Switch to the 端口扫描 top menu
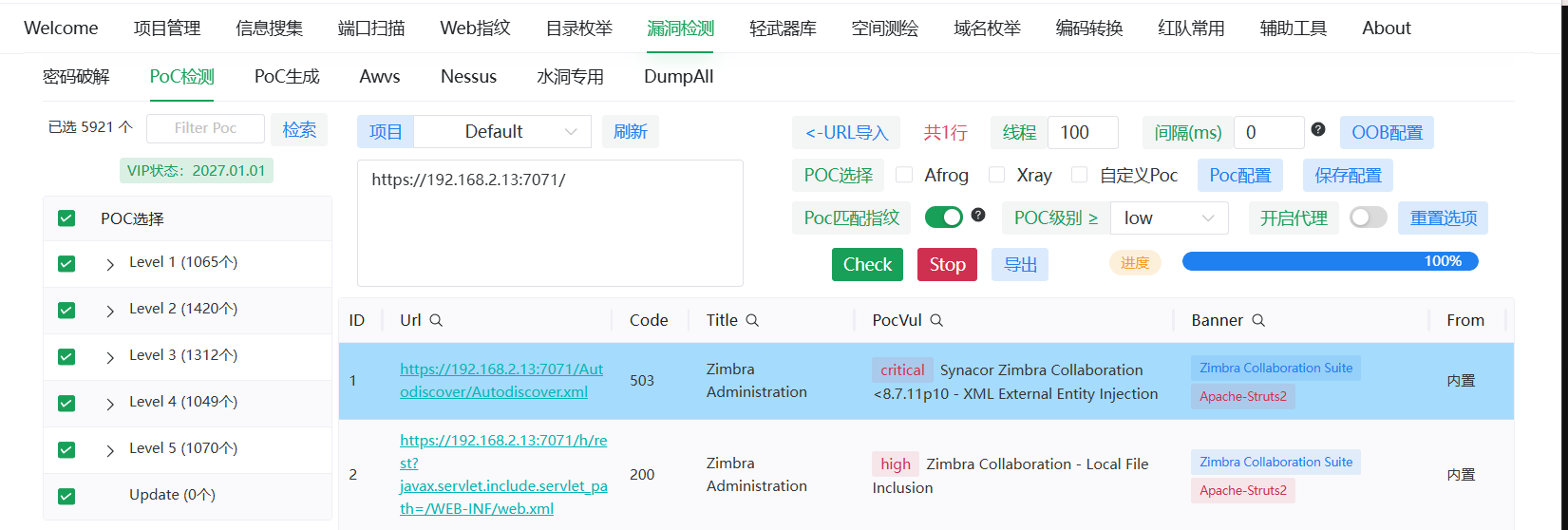This screenshot has width=1568, height=530. click(371, 28)
